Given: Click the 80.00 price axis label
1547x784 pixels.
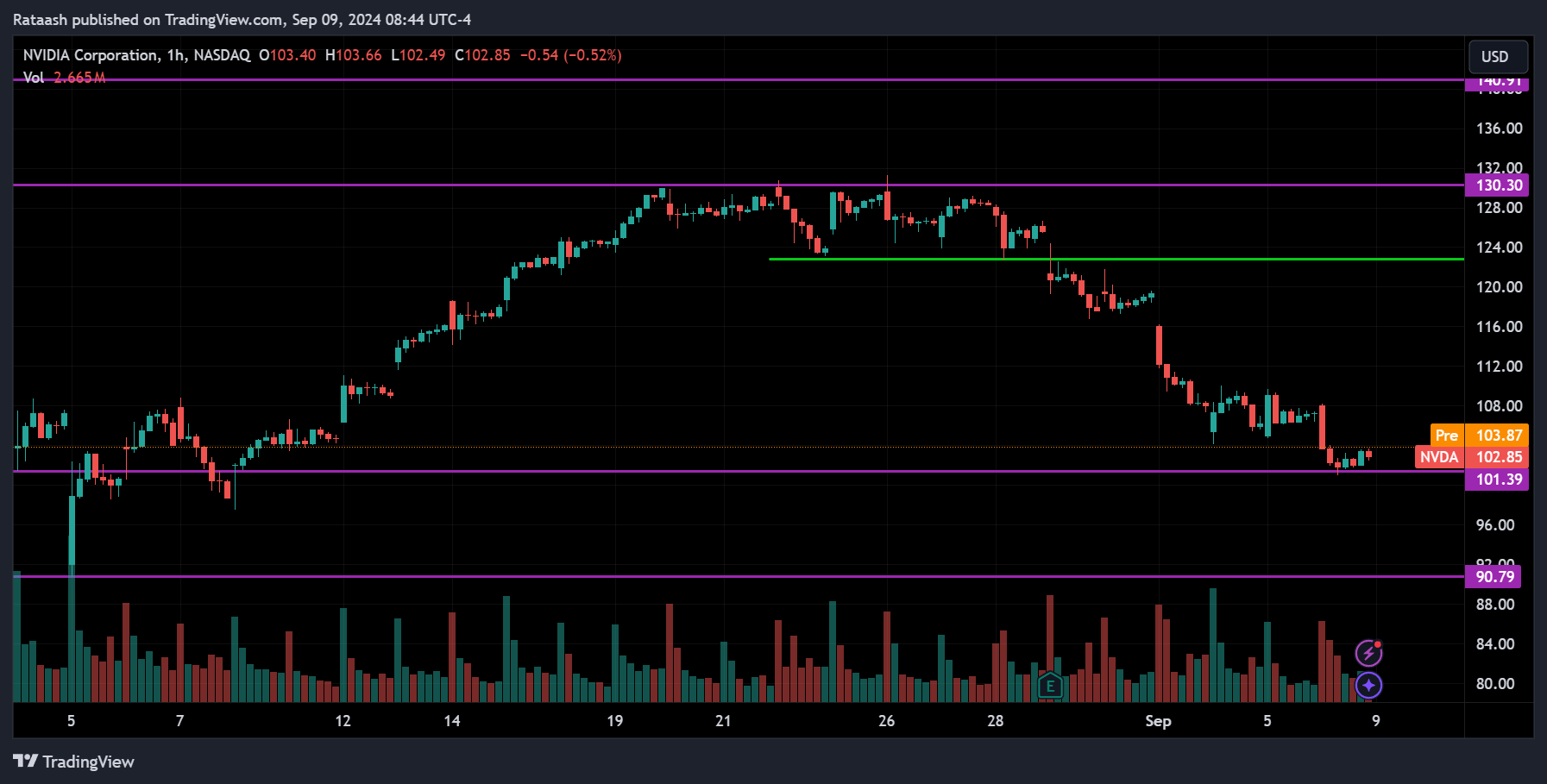Looking at the screenshot, I should coord(1495,684).
